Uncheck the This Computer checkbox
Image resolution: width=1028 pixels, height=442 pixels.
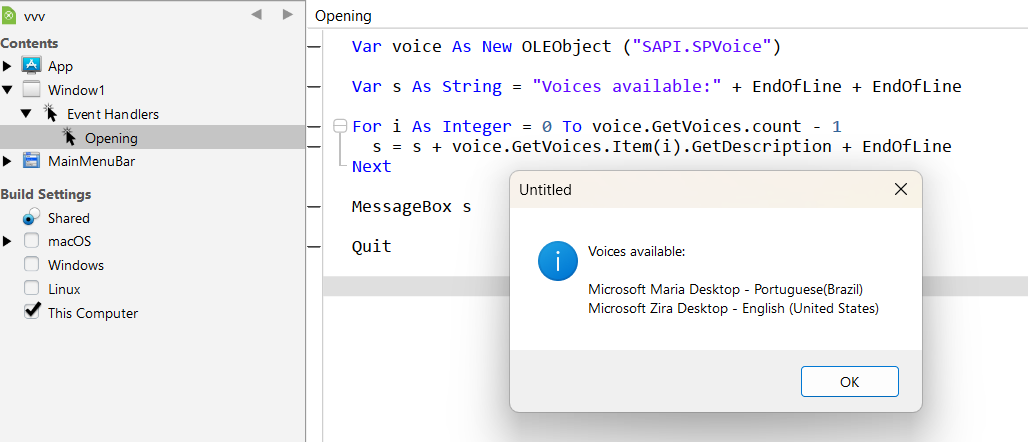click(x=31, y=311)
